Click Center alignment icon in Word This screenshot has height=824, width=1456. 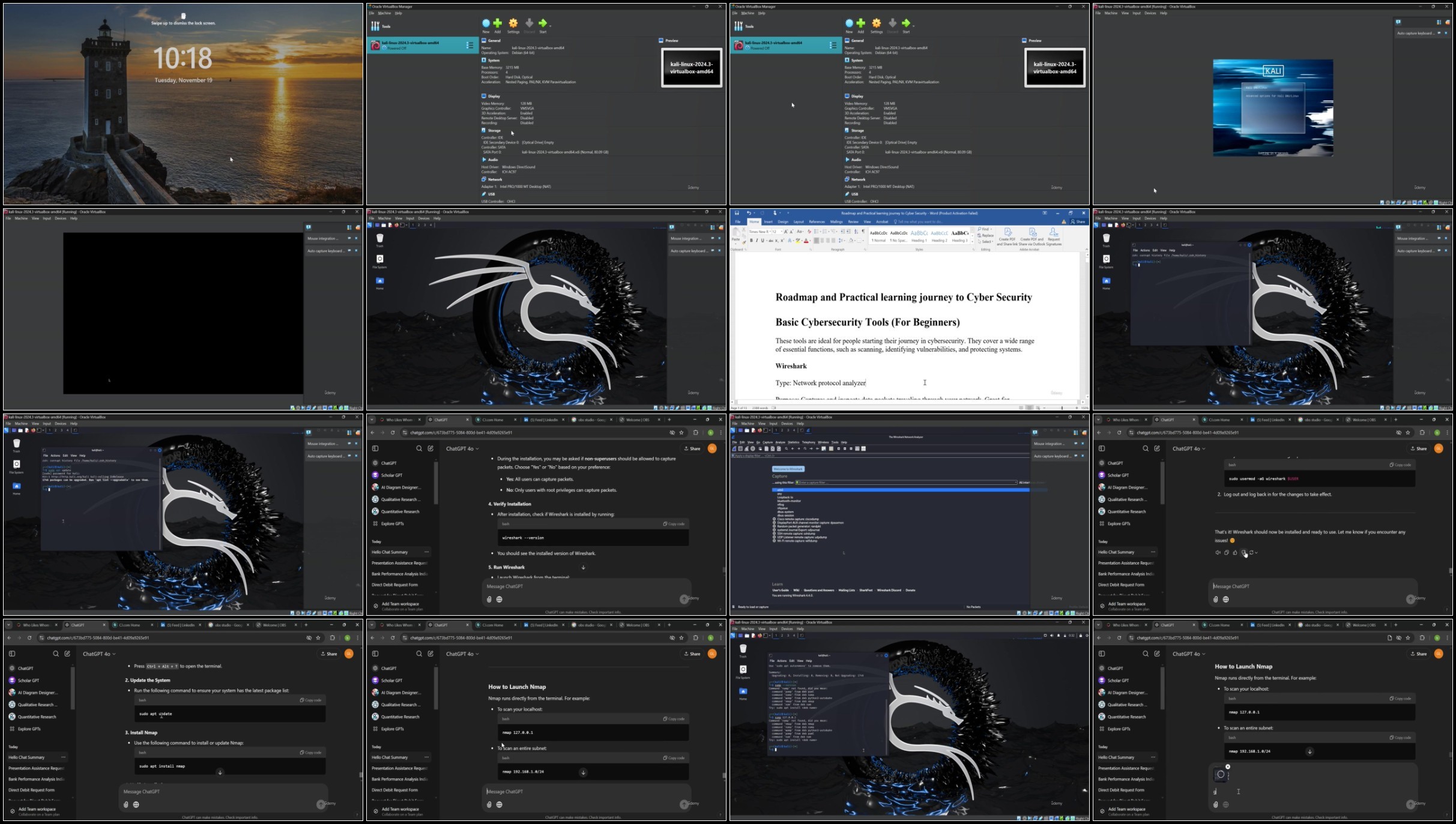[x=822, y=240]
